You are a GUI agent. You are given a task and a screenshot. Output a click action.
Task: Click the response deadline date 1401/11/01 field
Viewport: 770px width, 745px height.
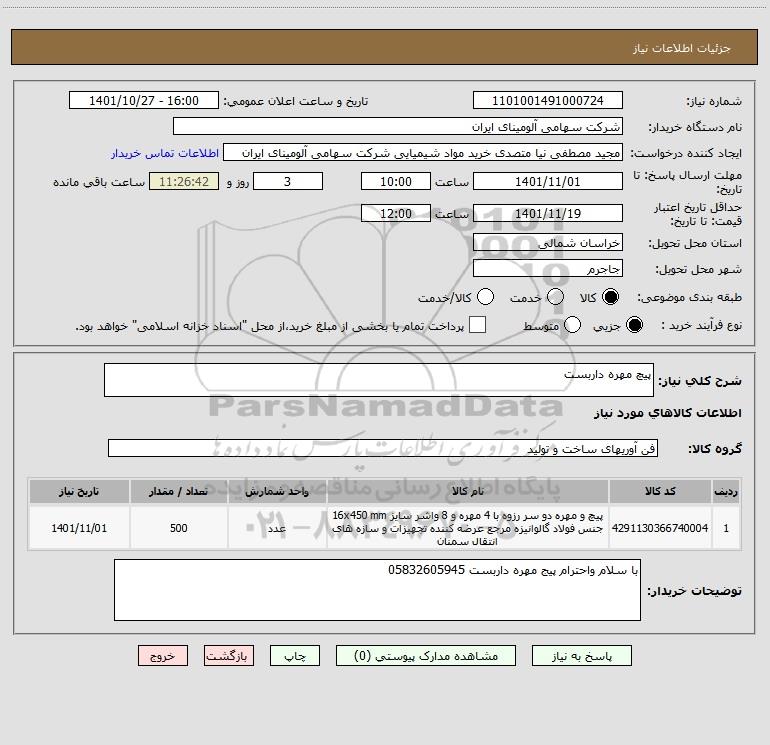tap(548, 182)
